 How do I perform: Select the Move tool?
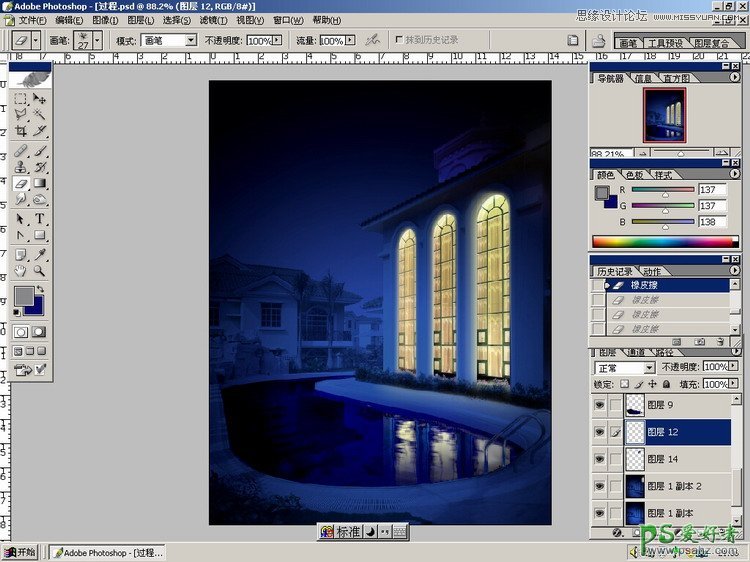(x=40, y=98)
